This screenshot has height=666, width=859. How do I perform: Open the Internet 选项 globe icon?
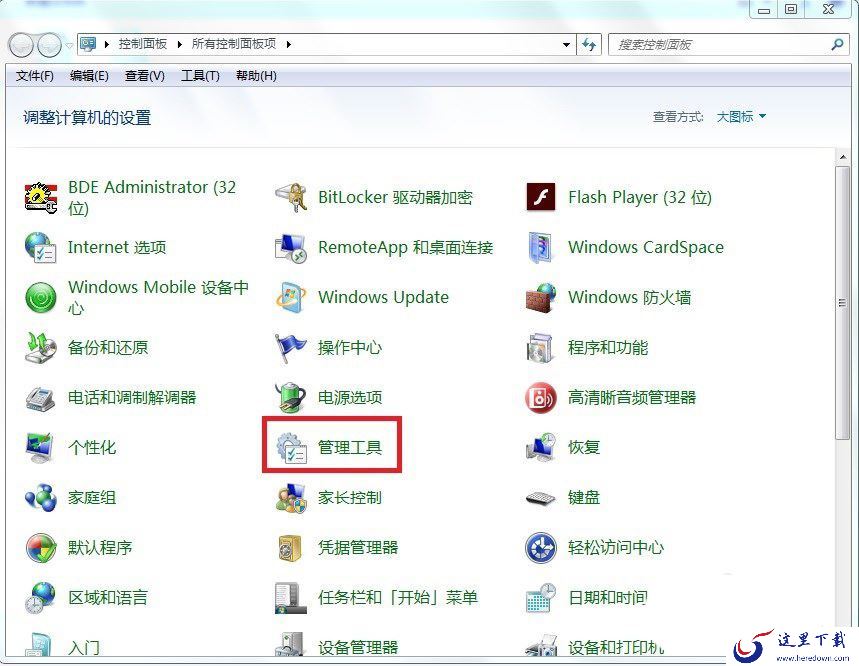pos(41,247)
